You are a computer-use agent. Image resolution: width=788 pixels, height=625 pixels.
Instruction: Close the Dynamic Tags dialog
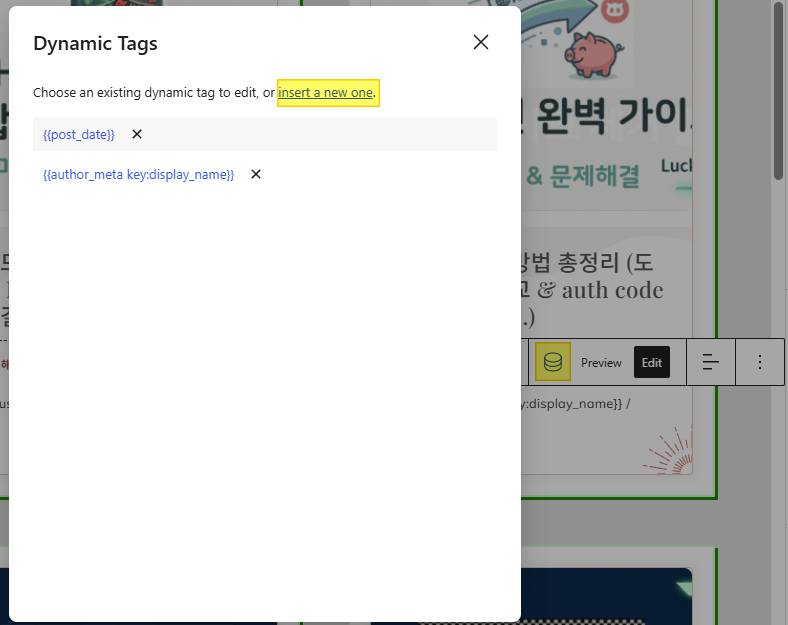coord(481,42)
